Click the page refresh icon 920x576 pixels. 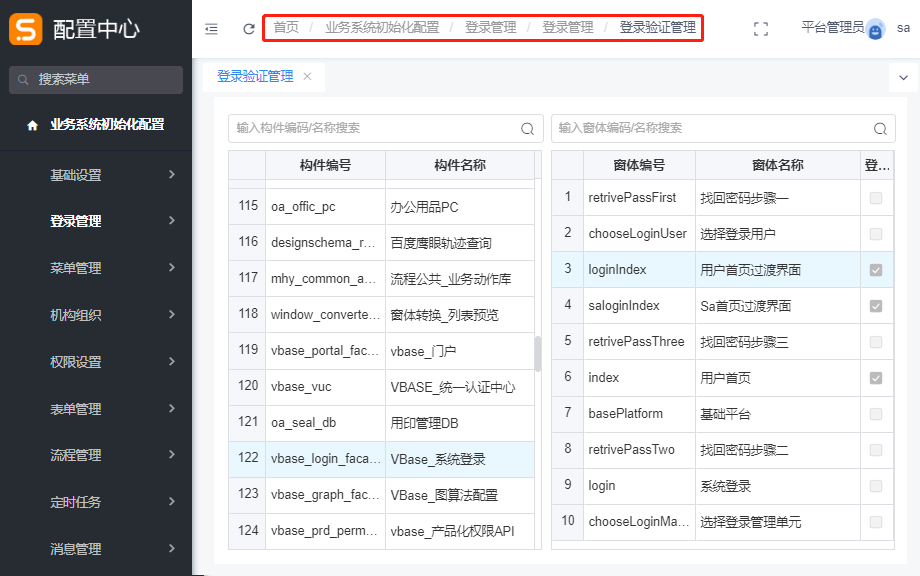click(x=248, y=29)
